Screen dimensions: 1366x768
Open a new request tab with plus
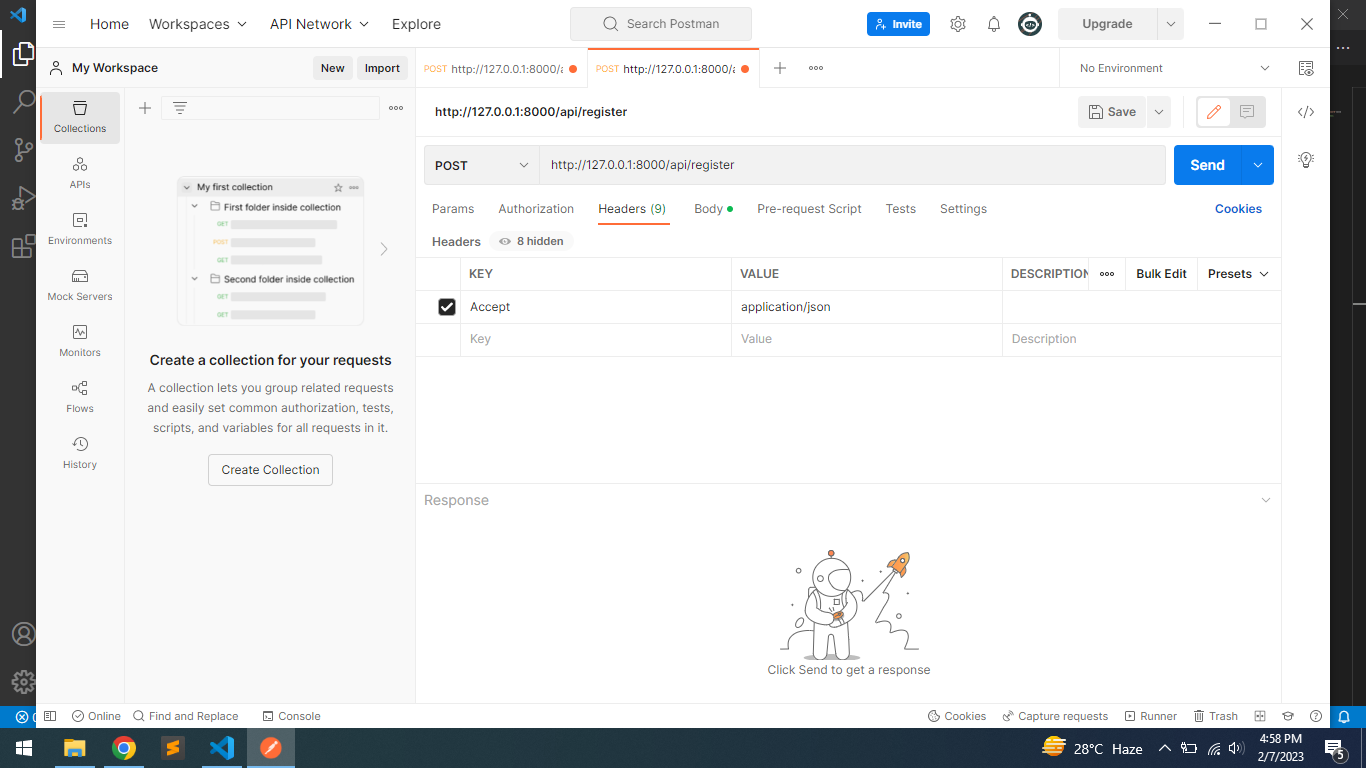[780, 68]
